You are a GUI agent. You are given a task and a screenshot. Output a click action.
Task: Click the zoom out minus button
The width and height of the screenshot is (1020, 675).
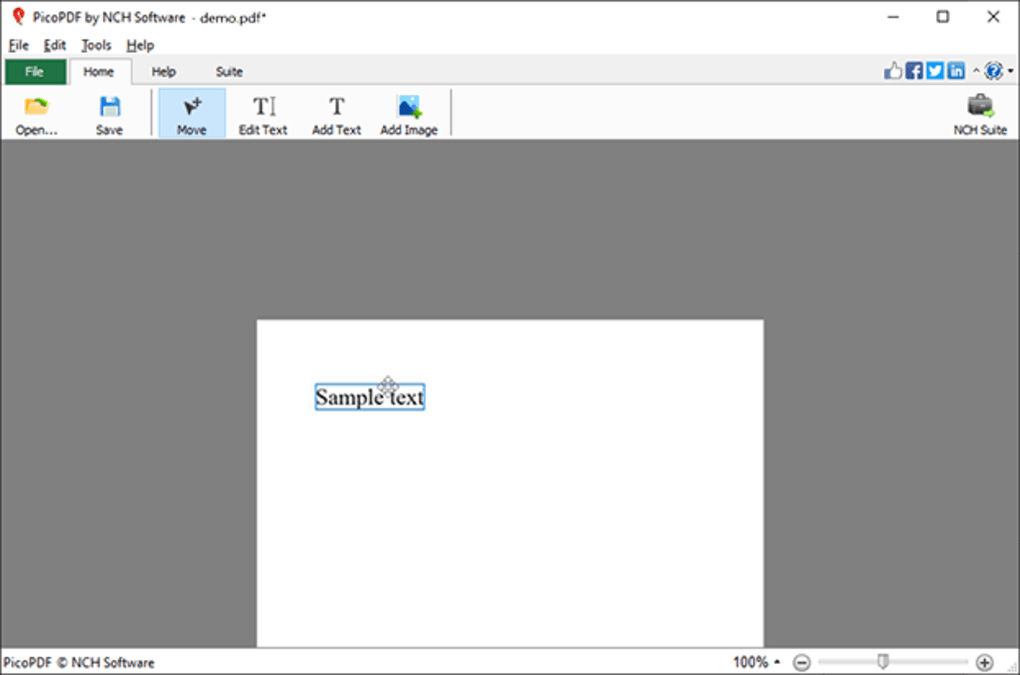coord(802,662)
